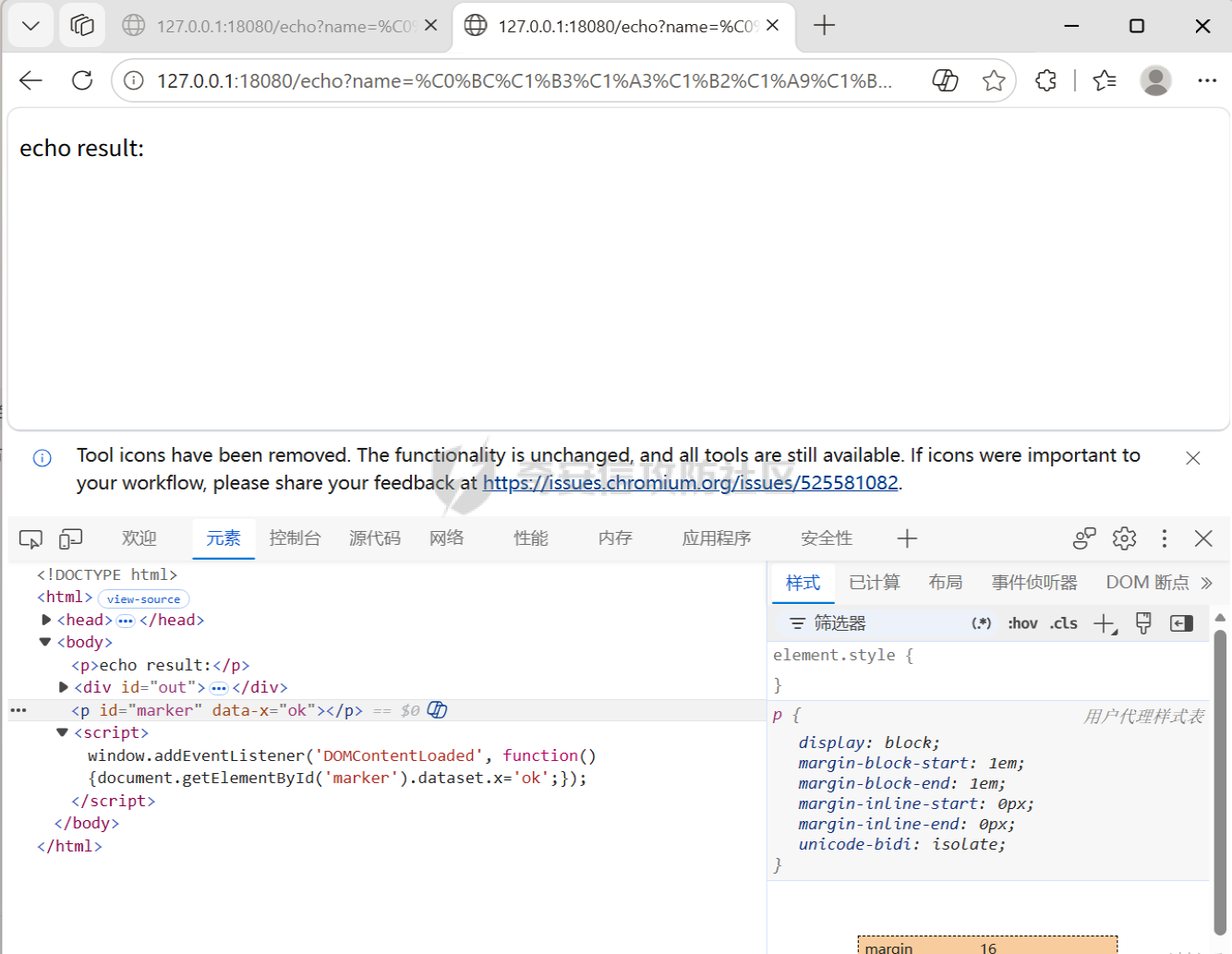Select the 样式 sidebar tab
This screenshot has width=1232, height=954.
point(803,583)
